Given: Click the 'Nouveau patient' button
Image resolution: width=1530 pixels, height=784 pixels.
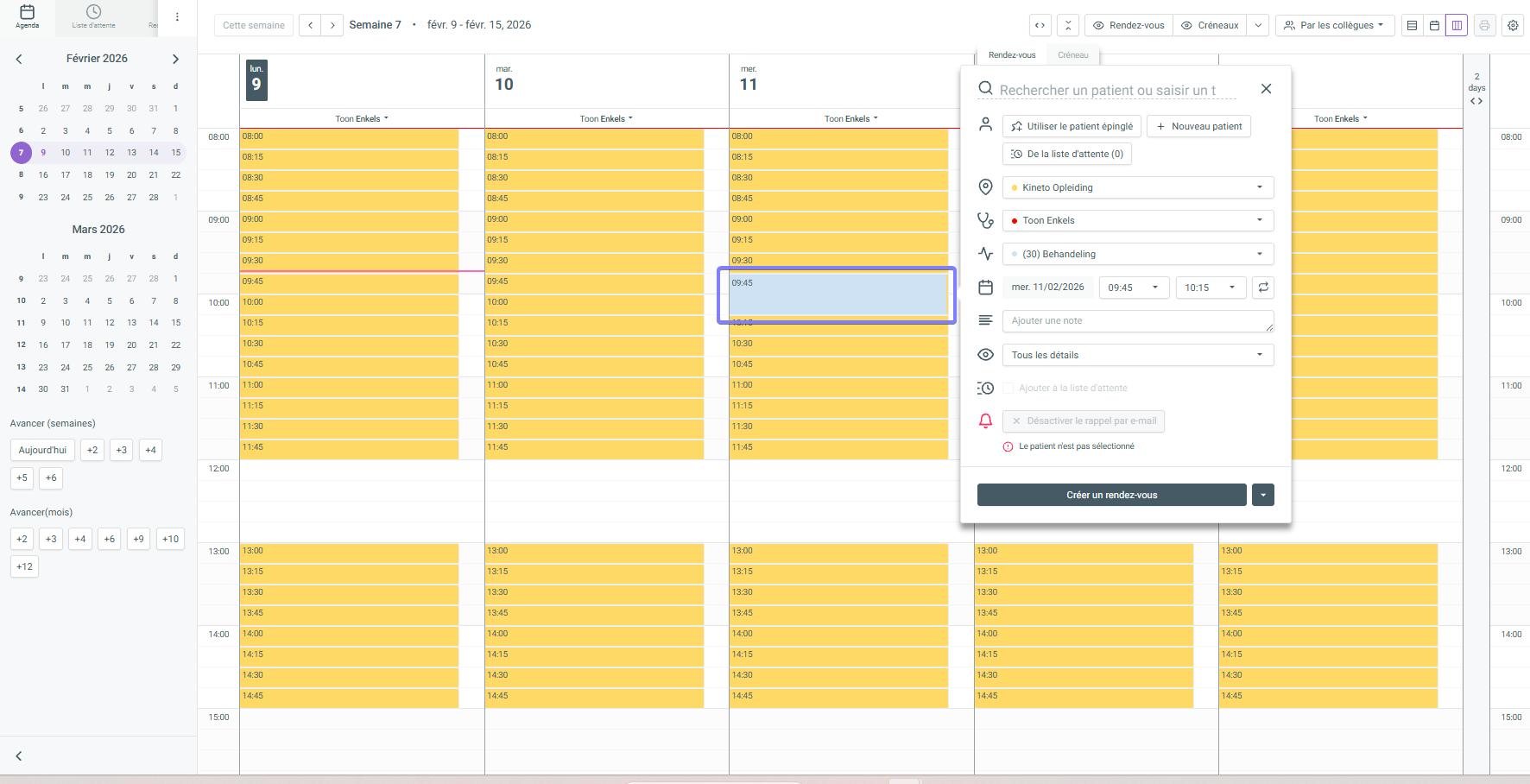Looking at the screenshot, I should (x=1198, y=126).
